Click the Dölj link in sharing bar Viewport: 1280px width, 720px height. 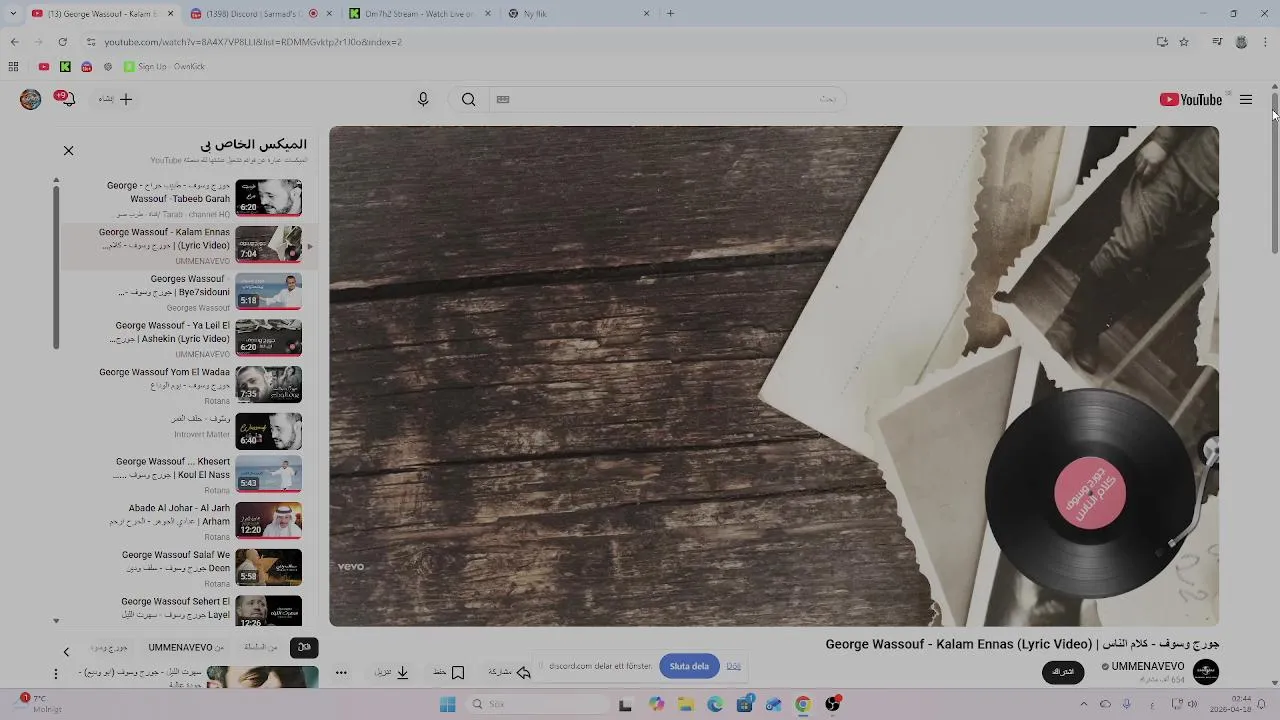click(734, 666)
